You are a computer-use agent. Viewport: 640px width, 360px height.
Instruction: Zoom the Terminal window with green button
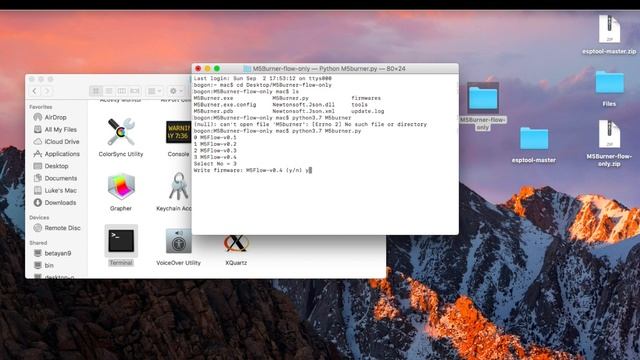[x=217, y=69]
